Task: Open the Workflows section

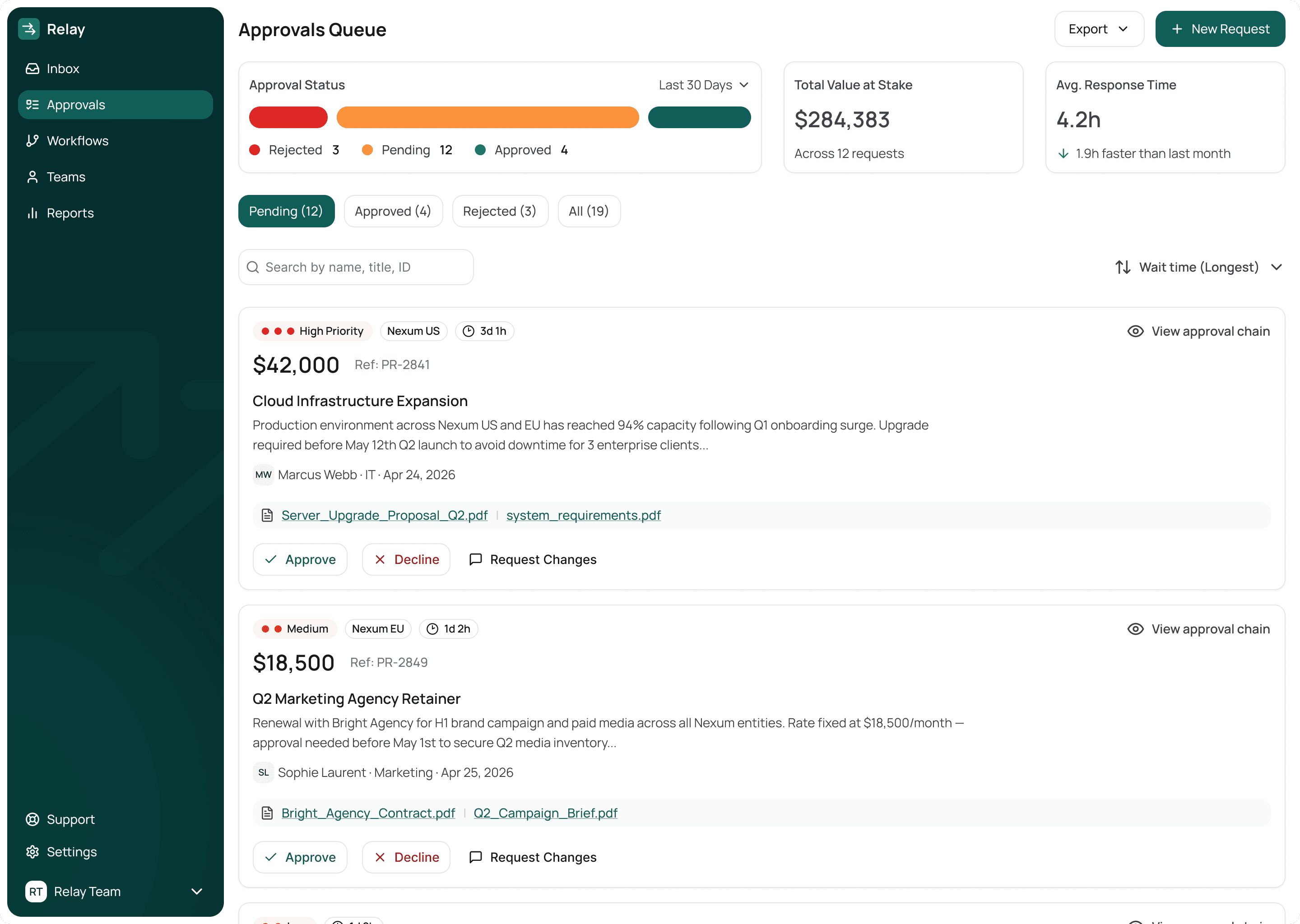Action: click(116, 140)
